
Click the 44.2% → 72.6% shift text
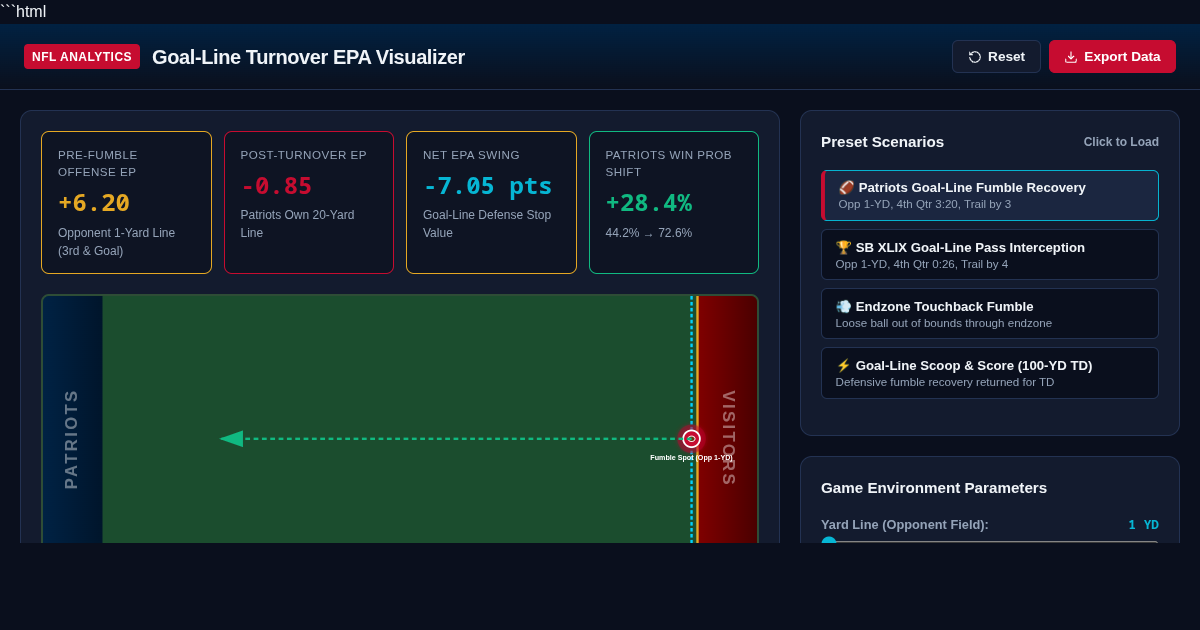[649, 233]
